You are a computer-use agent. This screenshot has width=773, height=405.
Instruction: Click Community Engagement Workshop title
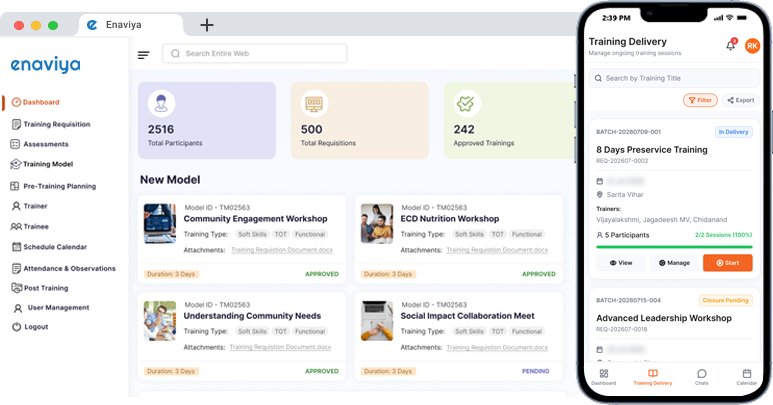(255, 219)
